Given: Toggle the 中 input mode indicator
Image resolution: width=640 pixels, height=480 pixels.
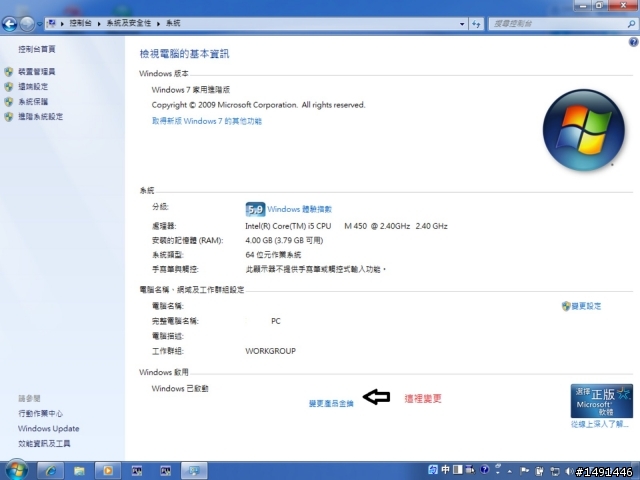Looking at the screenshot, I should click(x=445, y=470).
